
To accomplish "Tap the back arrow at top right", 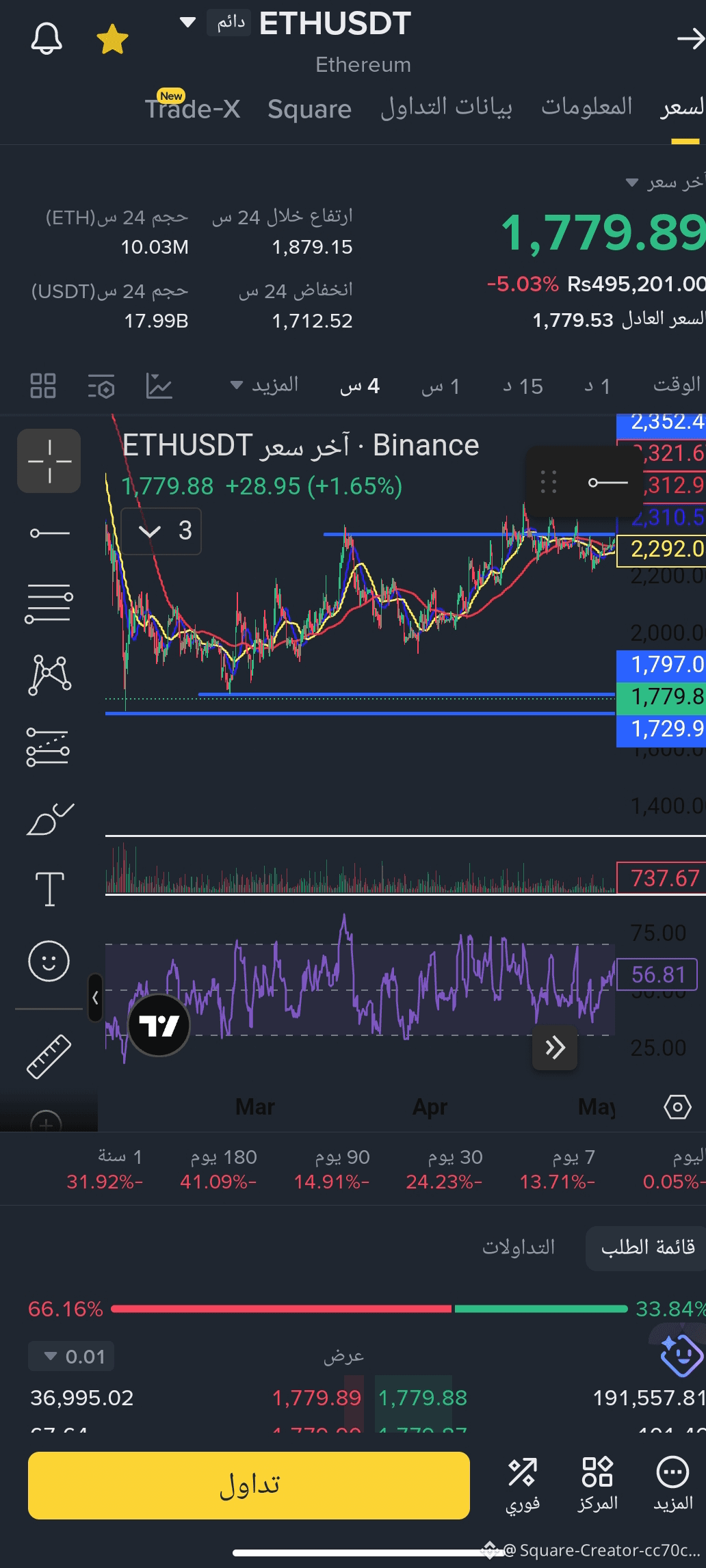I will click(690, 40).
